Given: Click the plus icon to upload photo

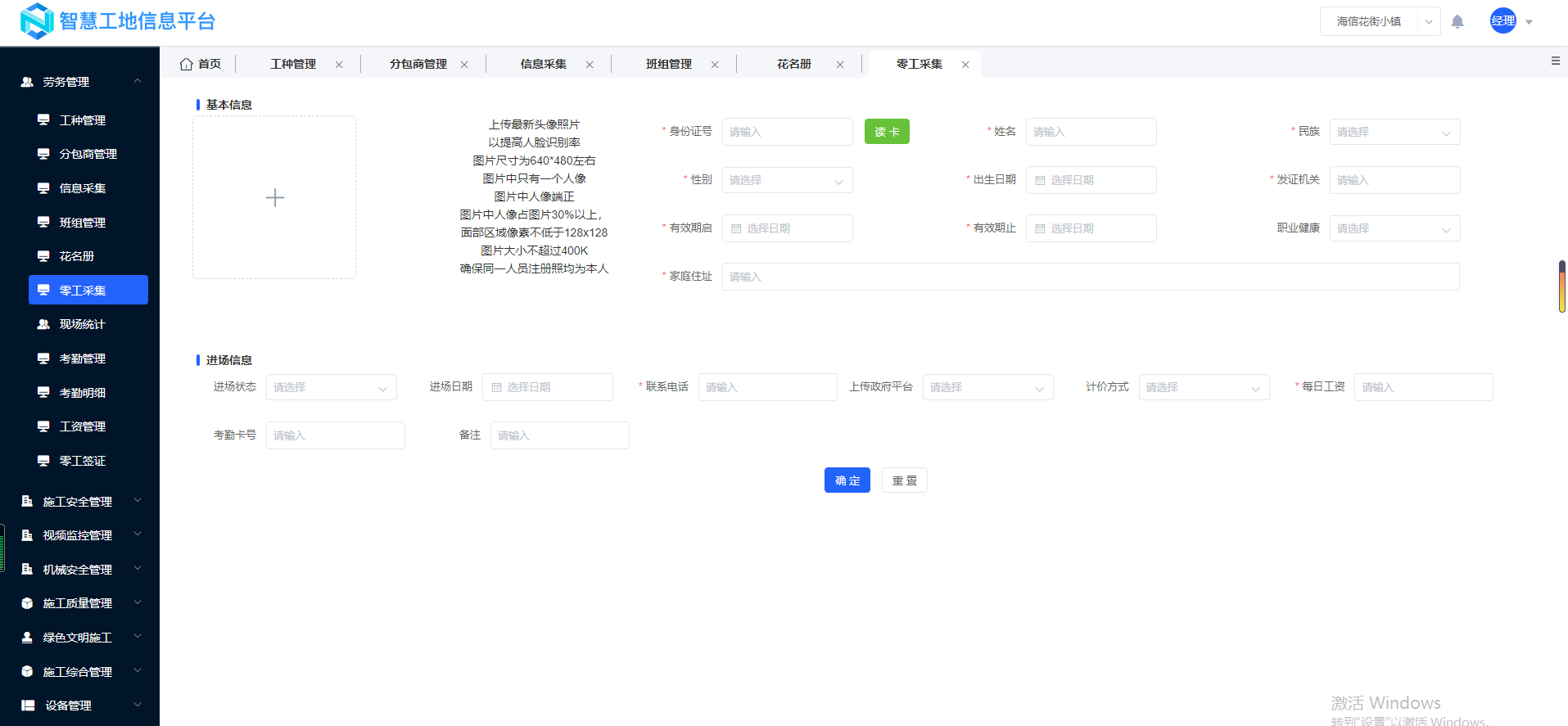Looking at the screenshot, I should point(275,197).
